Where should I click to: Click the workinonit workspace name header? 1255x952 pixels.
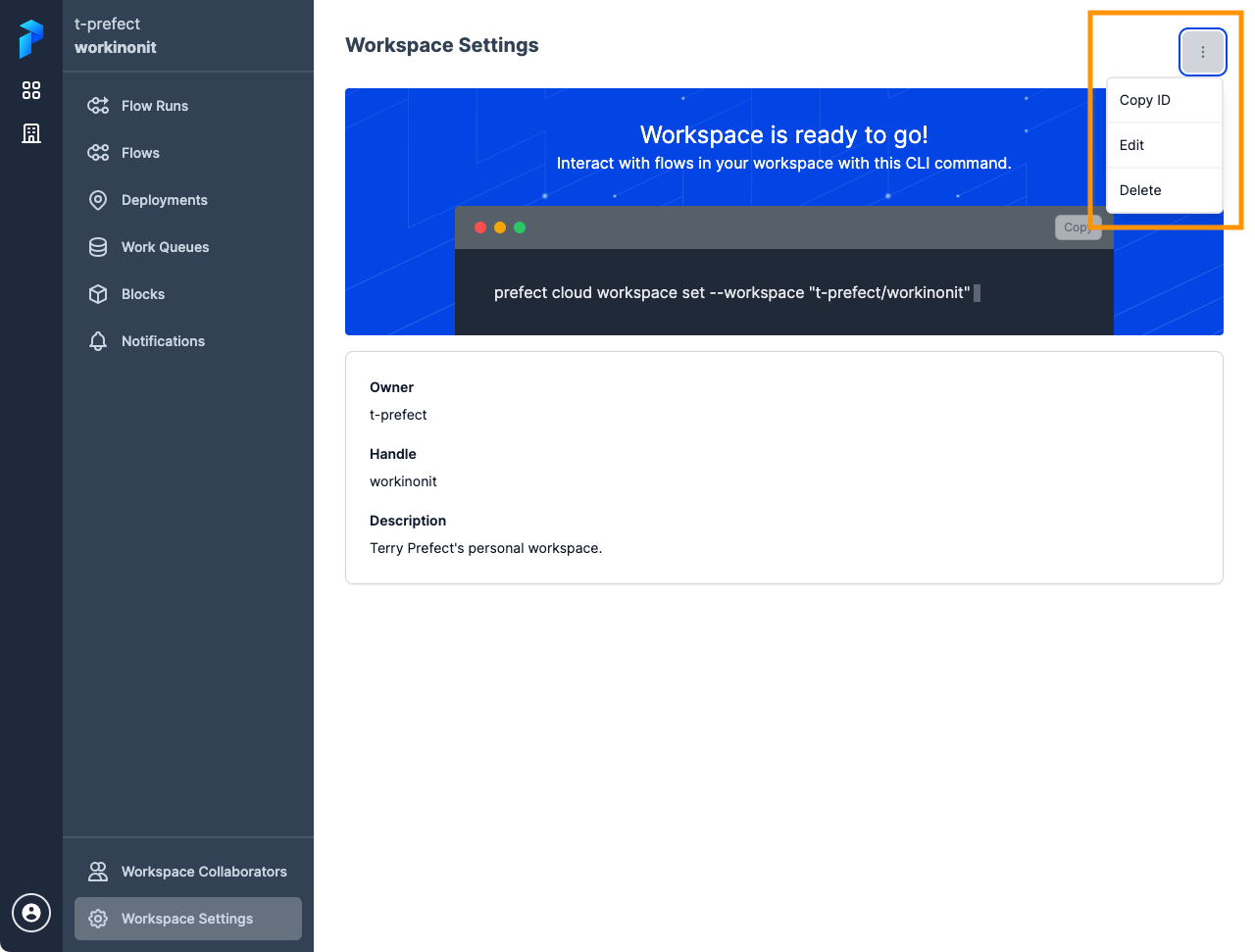pyautogui.click(x=116, y=47)
